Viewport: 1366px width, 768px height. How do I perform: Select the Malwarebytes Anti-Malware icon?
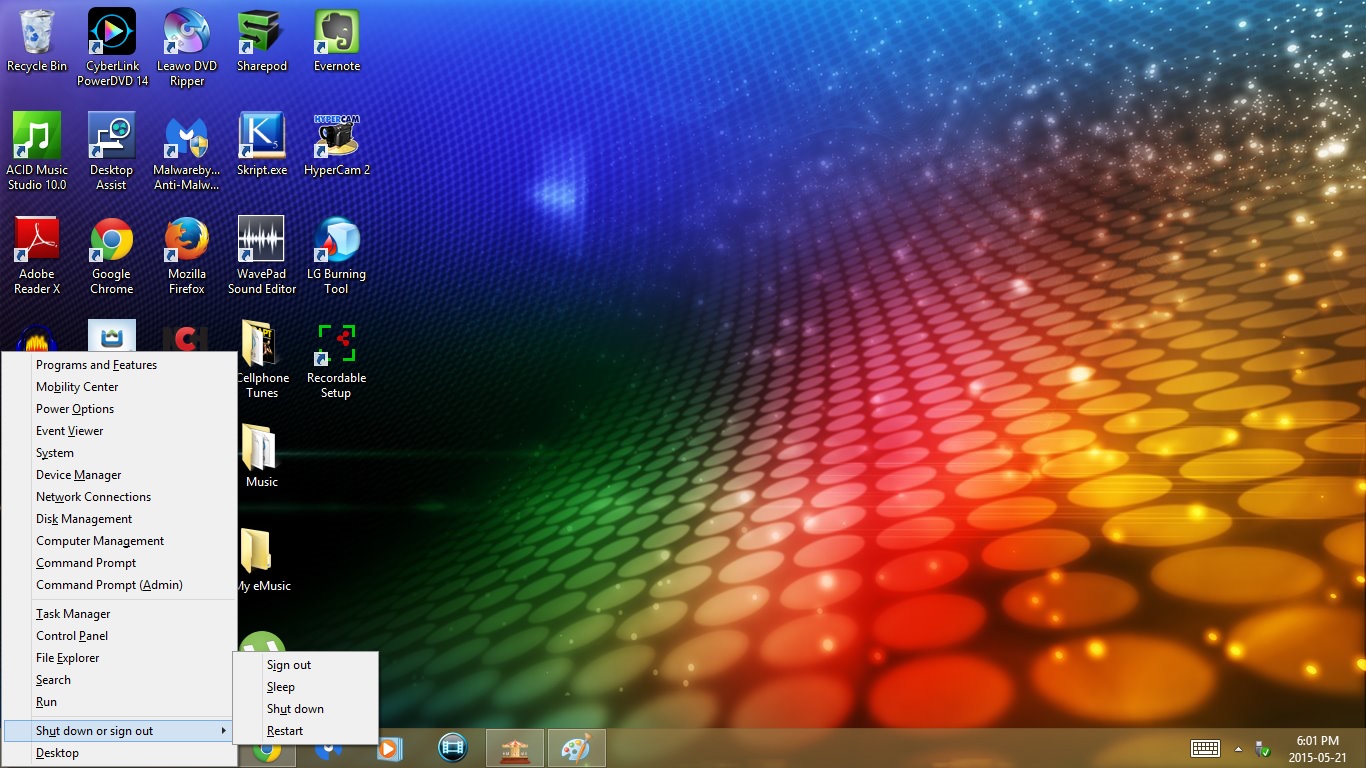point(187,152)
